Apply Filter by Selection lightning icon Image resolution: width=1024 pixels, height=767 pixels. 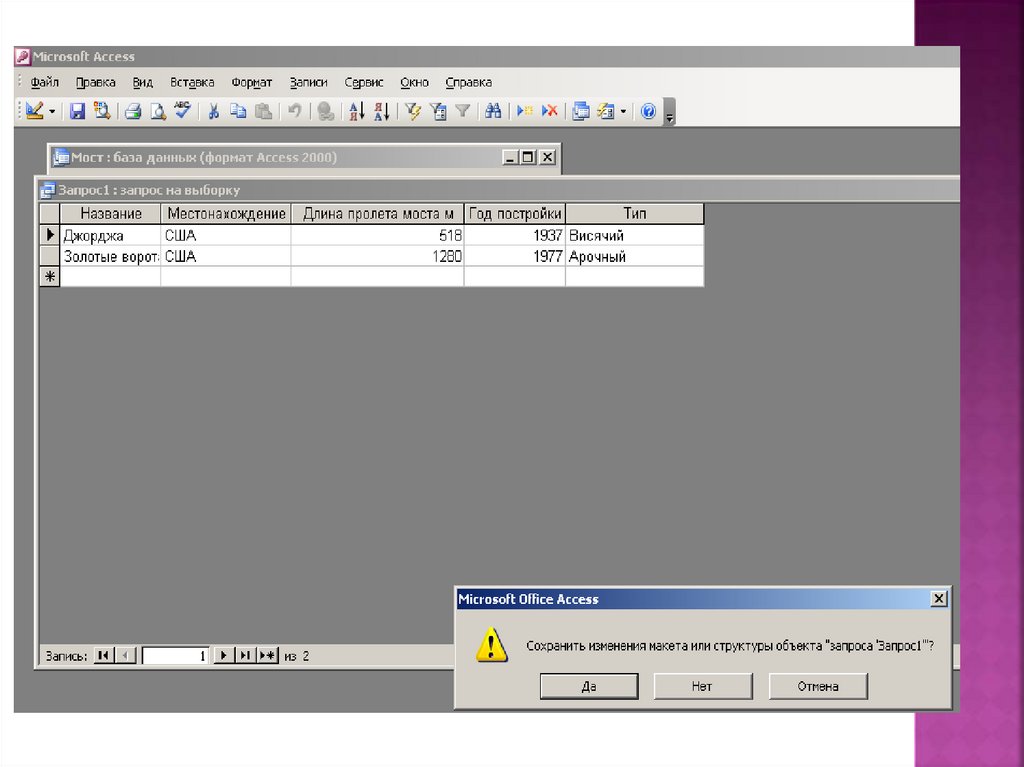413,111
